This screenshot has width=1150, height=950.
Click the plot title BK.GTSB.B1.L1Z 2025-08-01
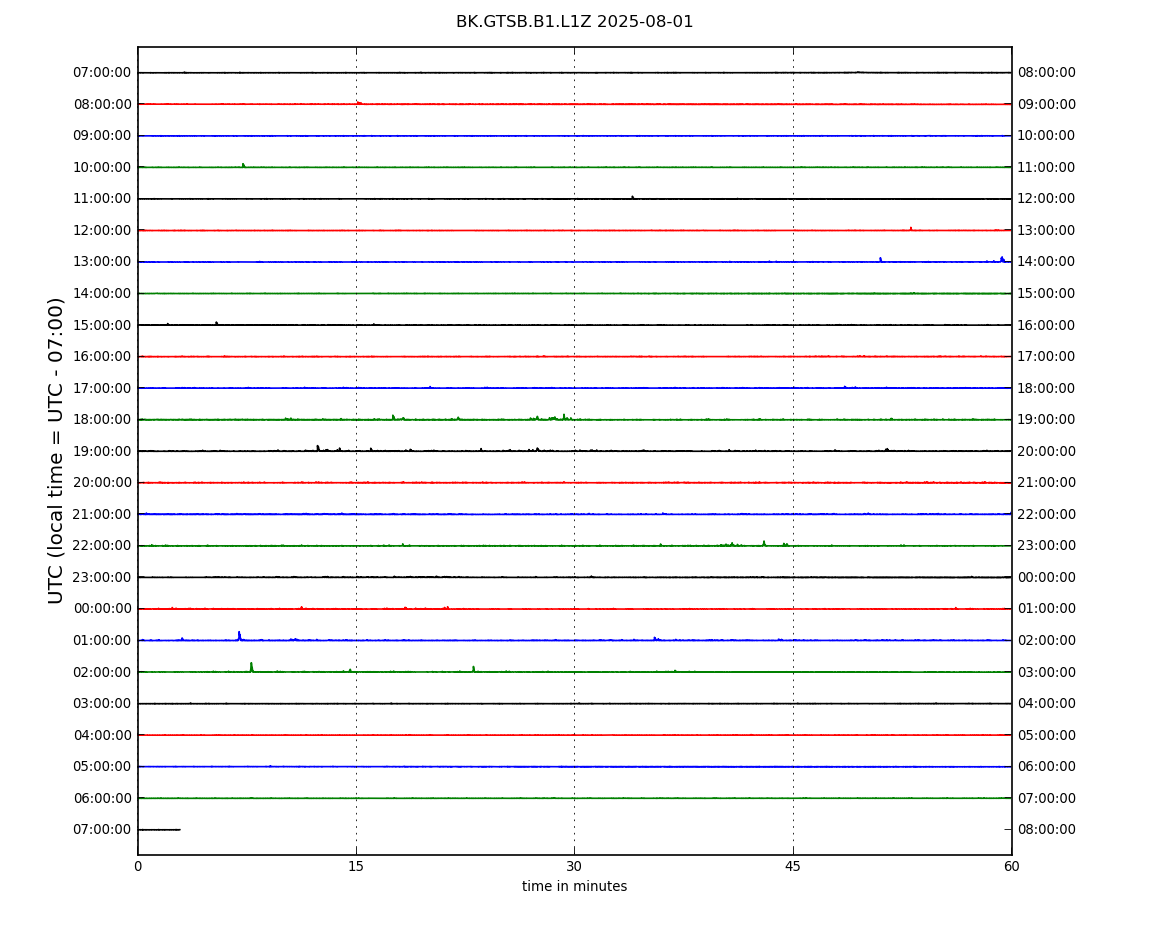click(574, 22)
